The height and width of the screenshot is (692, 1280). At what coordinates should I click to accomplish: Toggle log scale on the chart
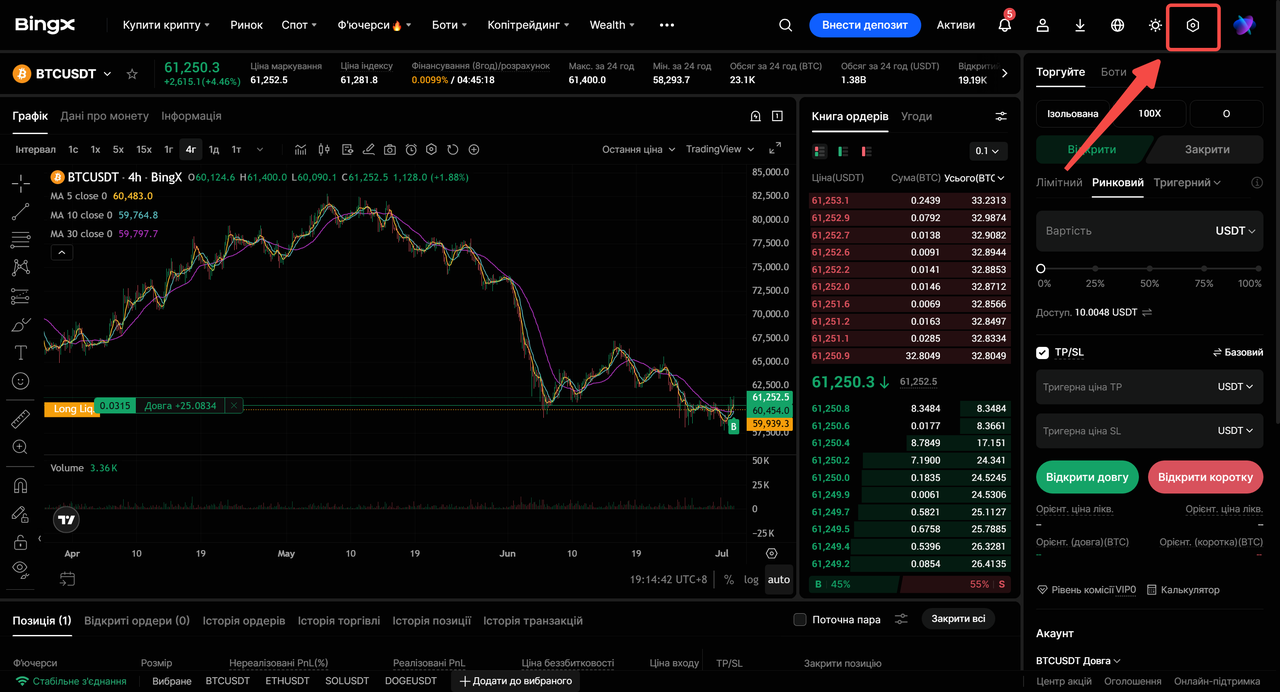click(751, 579)
